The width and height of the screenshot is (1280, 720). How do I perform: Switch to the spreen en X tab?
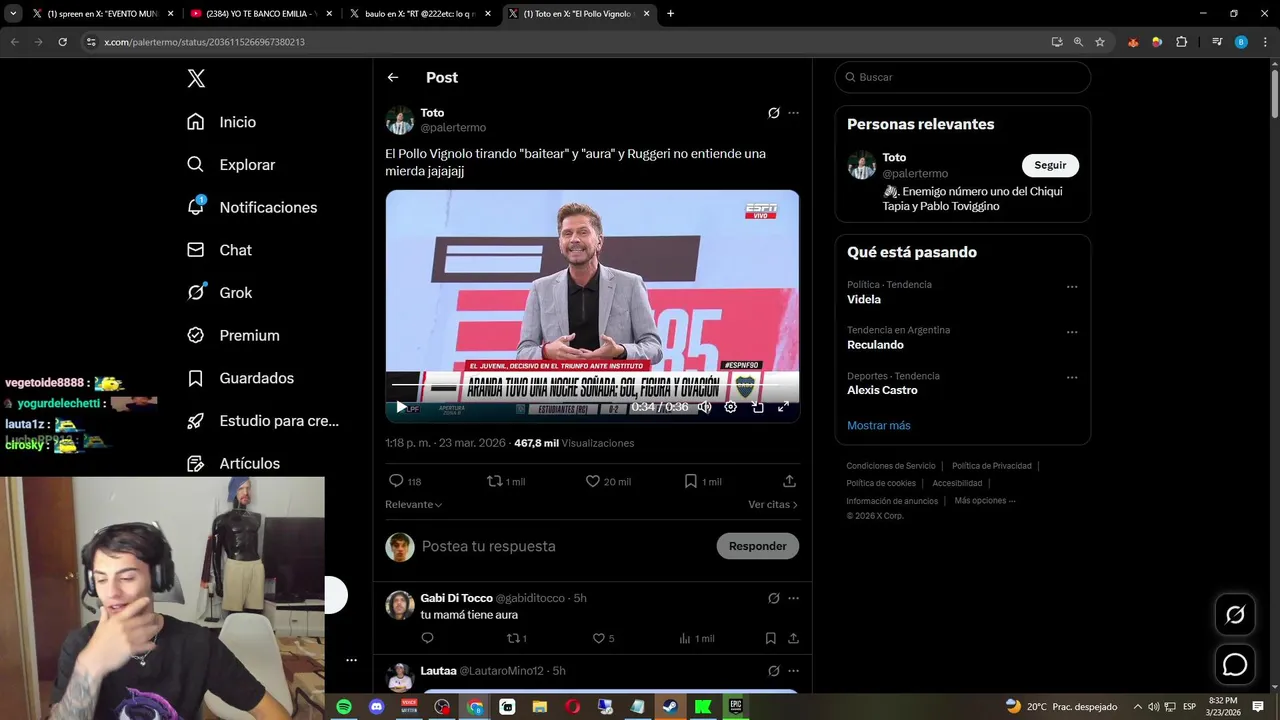(101, 14)
